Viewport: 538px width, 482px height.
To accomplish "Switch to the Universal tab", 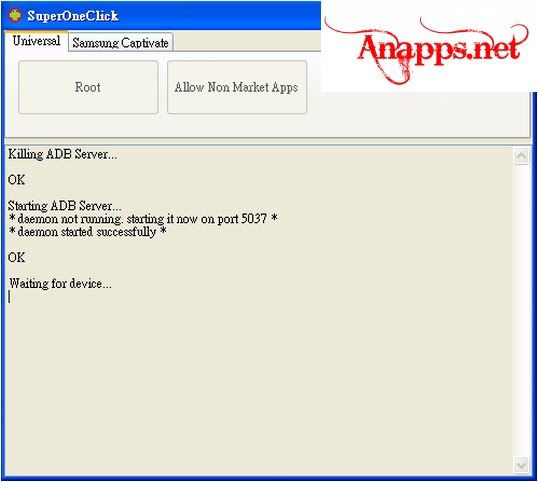I will [x=36, y=41].
